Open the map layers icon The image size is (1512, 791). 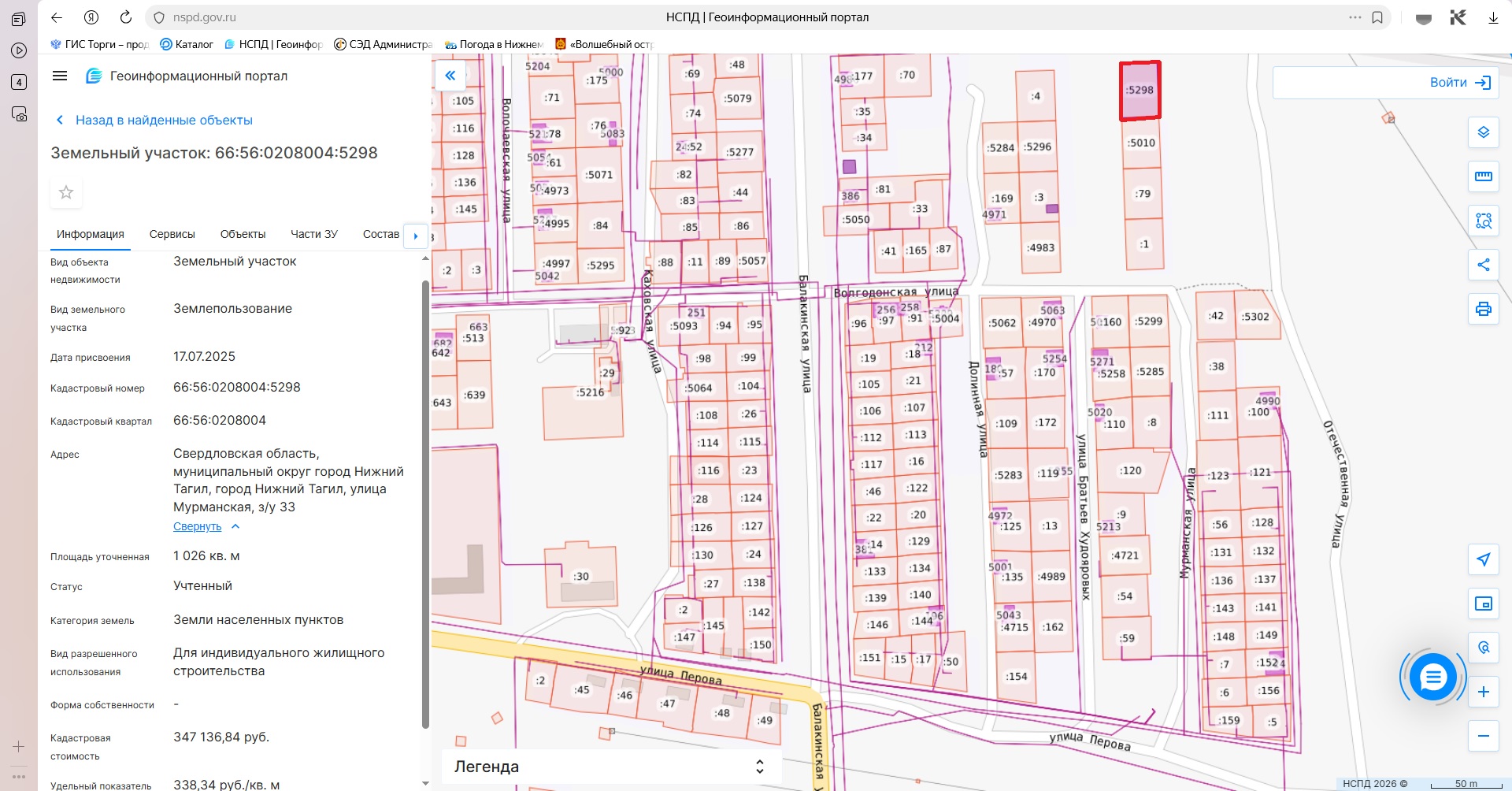click(x=1483, y=132)
